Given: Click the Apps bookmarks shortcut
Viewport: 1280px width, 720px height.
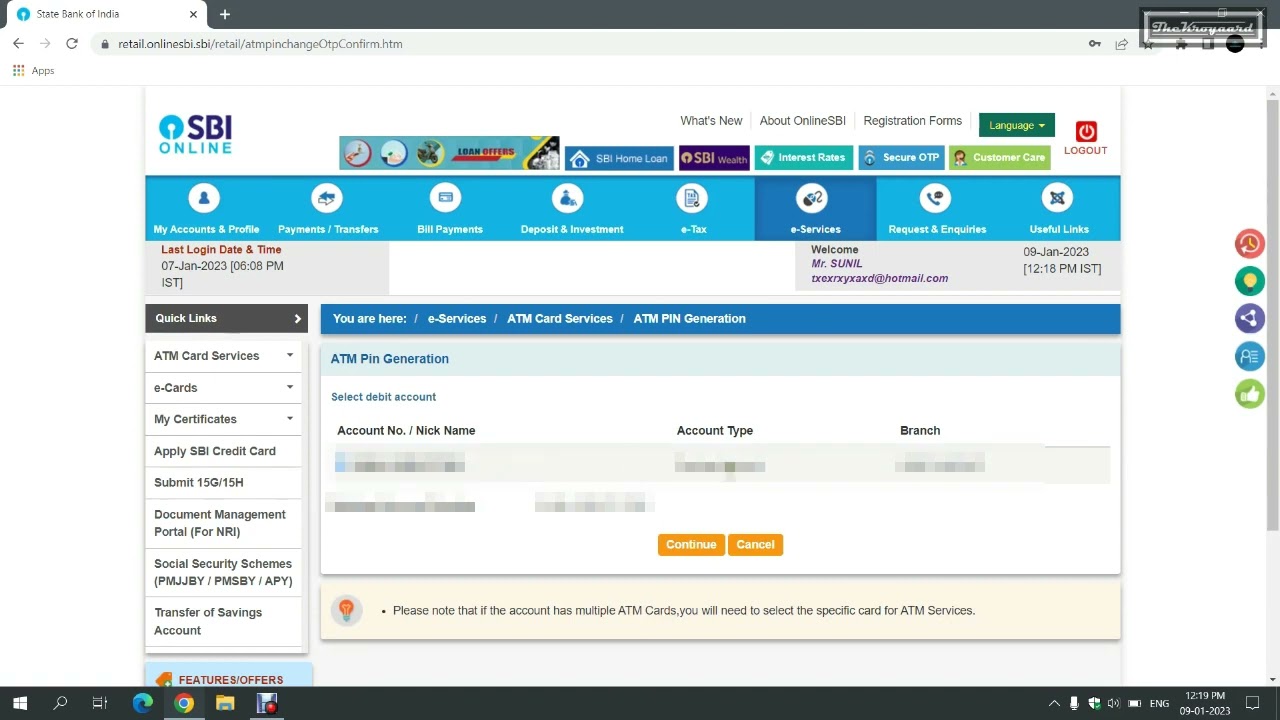Looking at the screenshot, I should pyautogui.click(x=33, y=71).
